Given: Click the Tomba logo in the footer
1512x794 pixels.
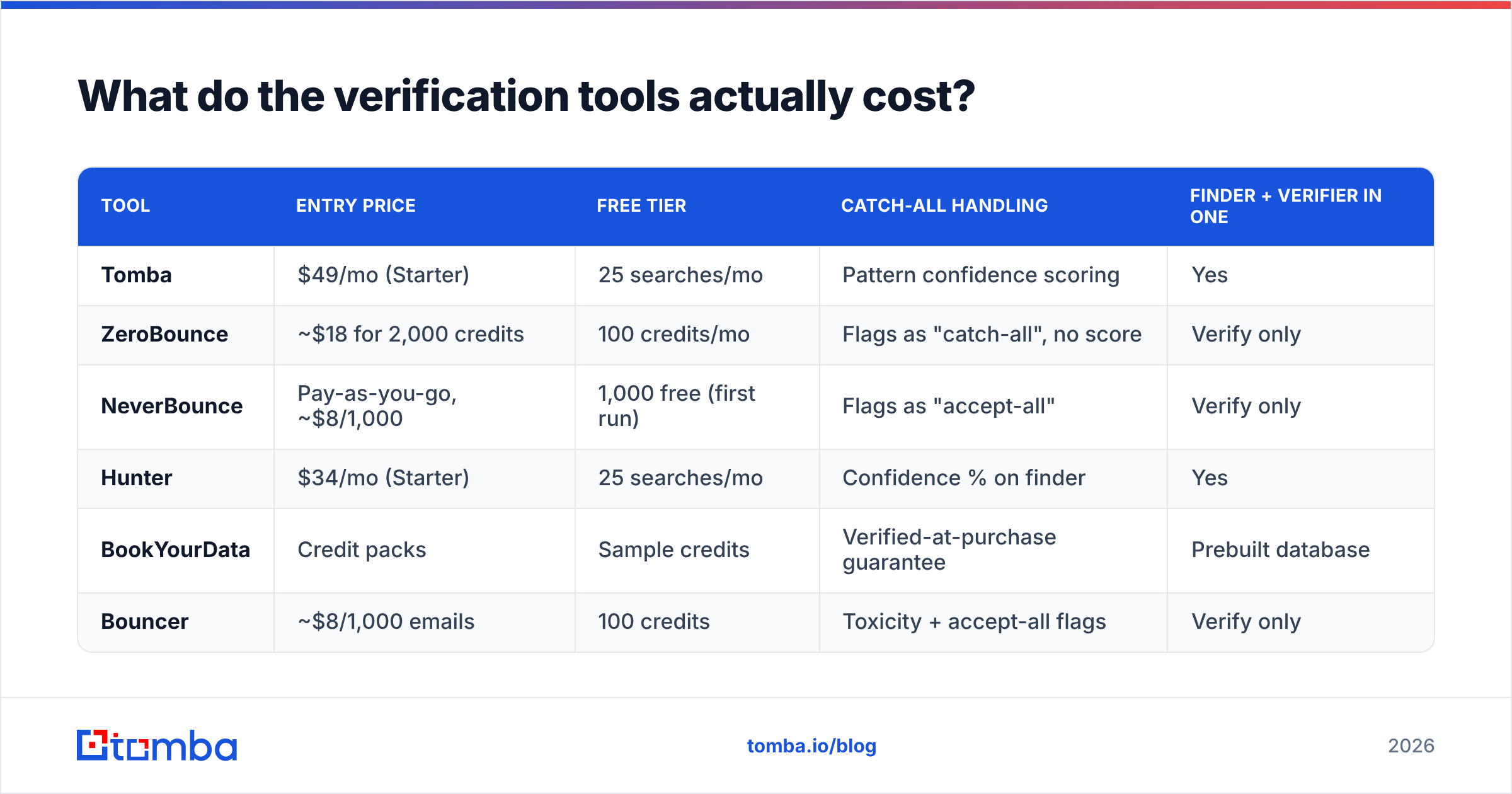Looking at the screenshot, I should click(x=157, y=745).
